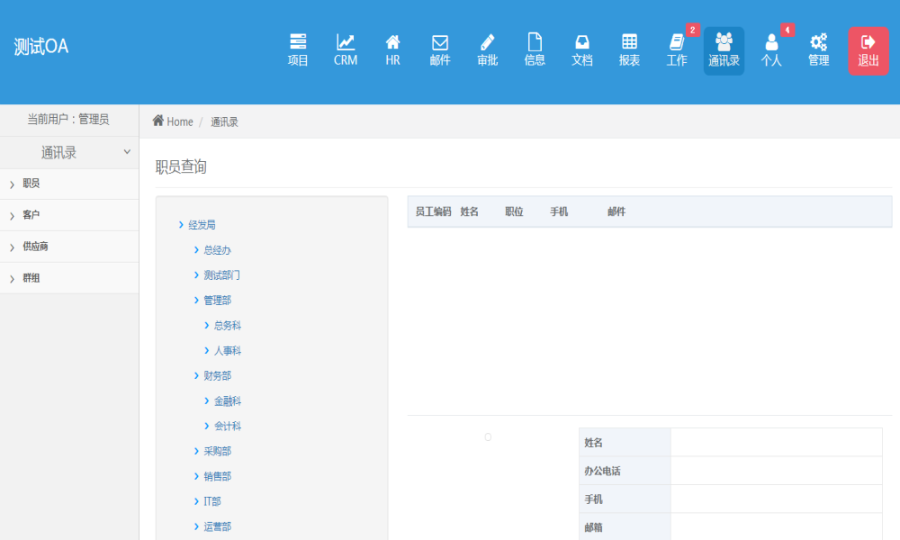Image resolution: width=900 pixels, height=540 pixels.
Task: Click the 职员查询 page heading
Action: pyautogui.click(x=181, y=167)
